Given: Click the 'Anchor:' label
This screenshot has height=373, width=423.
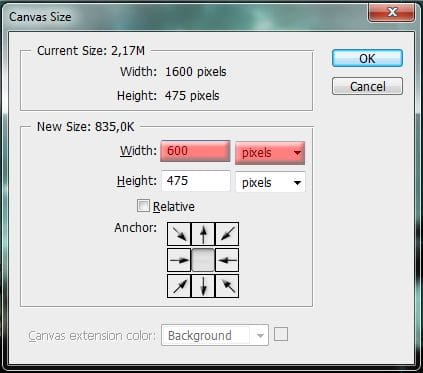Looking at the screenshot, I should tap(135, 228).
